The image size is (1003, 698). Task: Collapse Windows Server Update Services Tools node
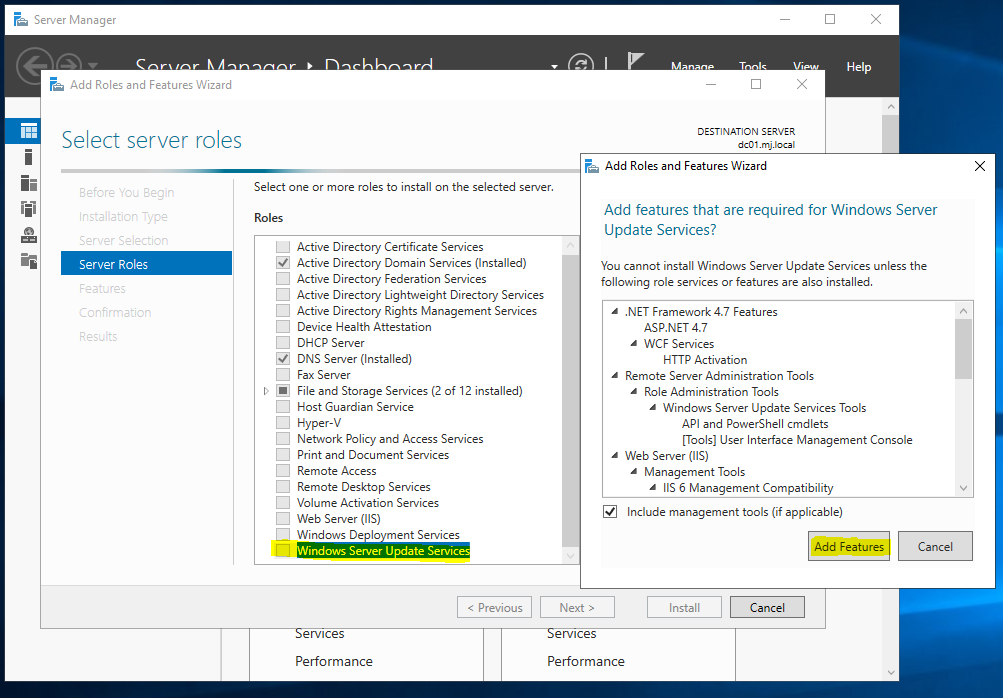(653, 408)
